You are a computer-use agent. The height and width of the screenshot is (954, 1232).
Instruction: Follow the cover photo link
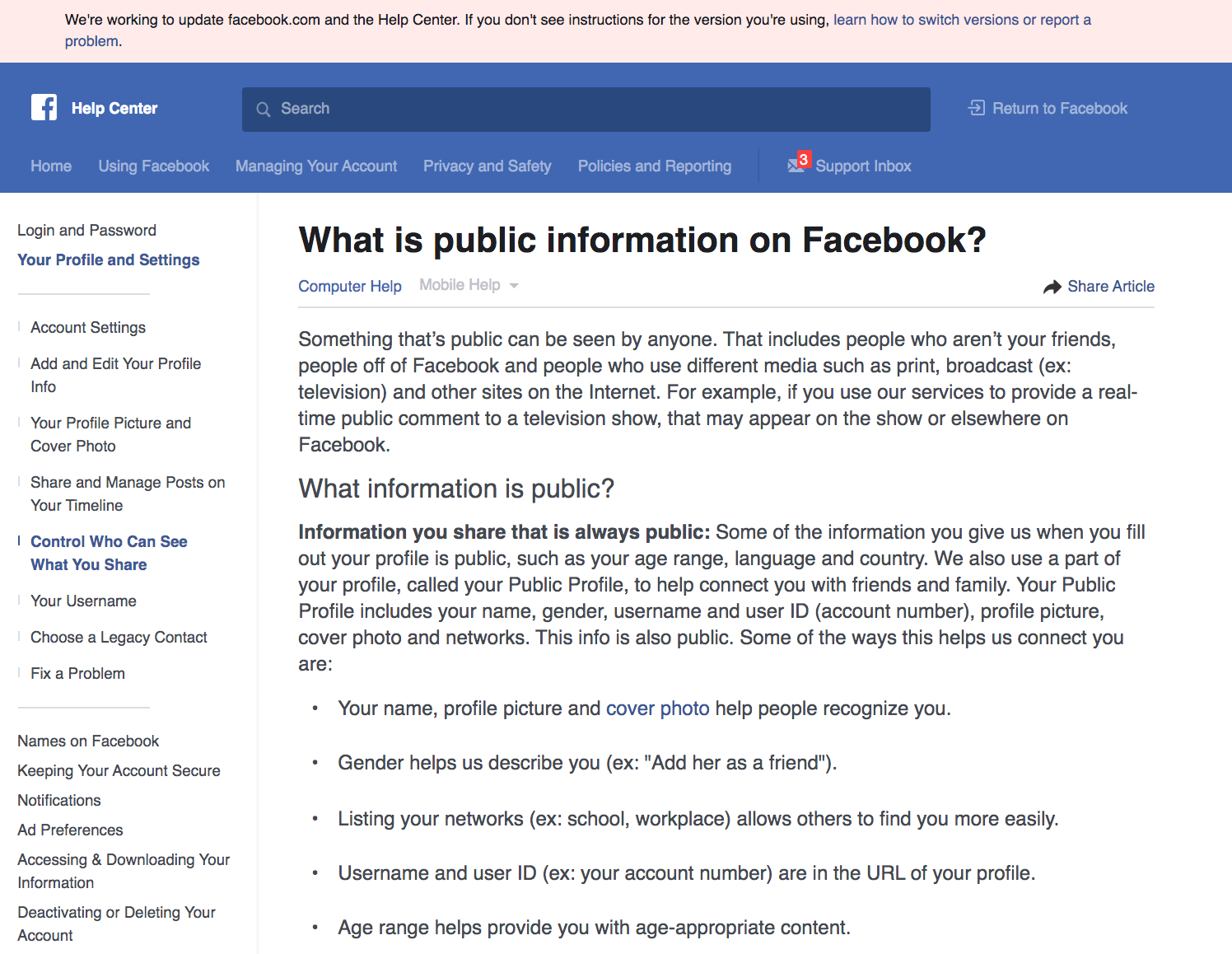click(658, 708)
